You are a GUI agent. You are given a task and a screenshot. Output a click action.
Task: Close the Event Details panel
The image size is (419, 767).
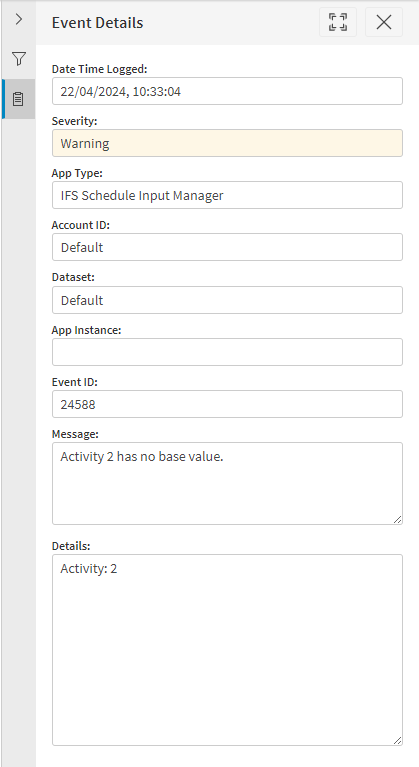tap(384, 22)
